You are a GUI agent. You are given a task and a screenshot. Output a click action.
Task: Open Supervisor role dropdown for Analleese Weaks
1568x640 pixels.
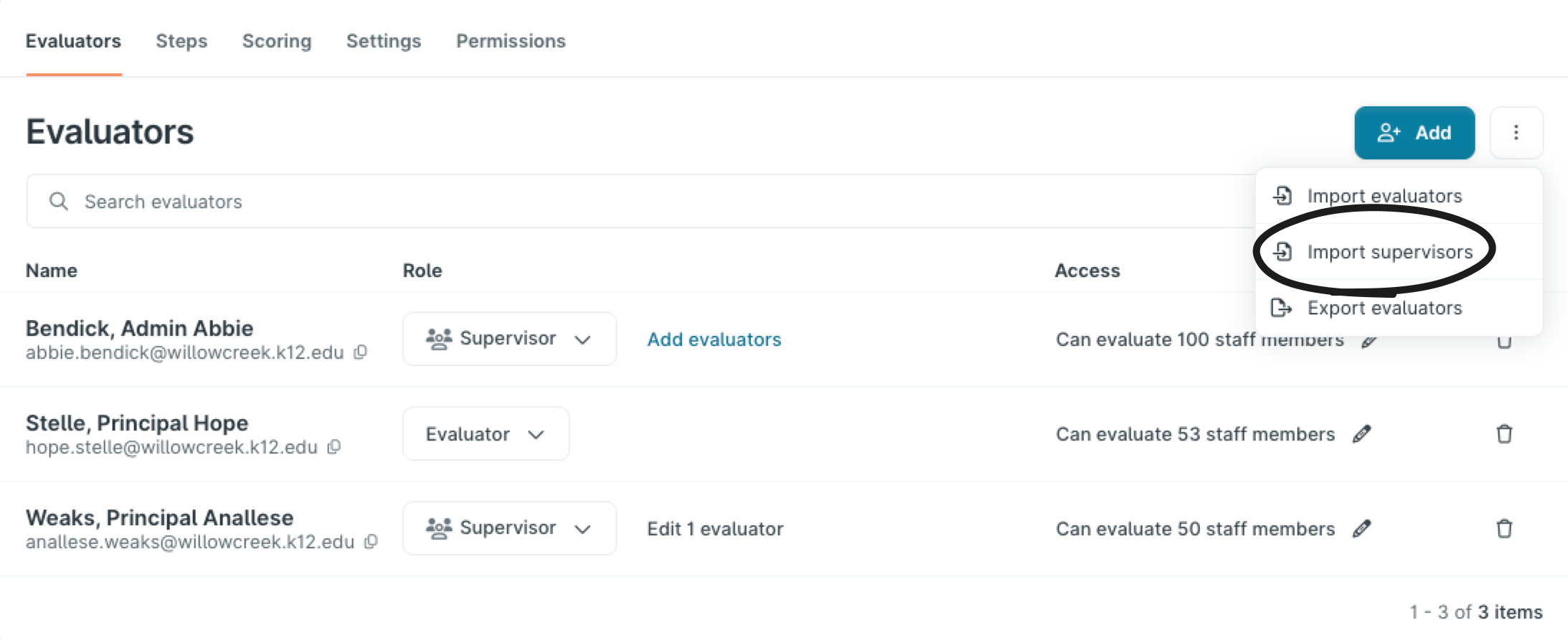[509, 528]
